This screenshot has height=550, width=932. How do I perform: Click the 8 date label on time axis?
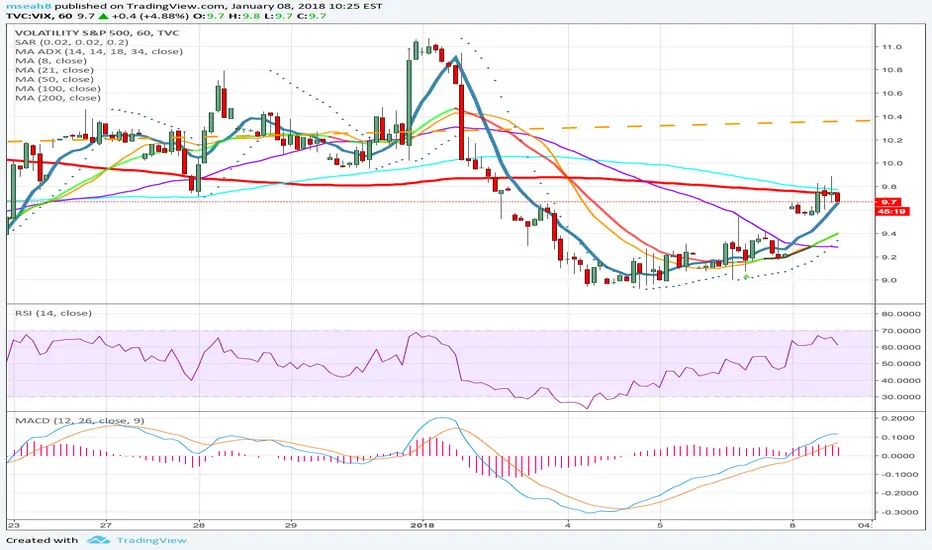pyautogui.click(x=792, y=525)
